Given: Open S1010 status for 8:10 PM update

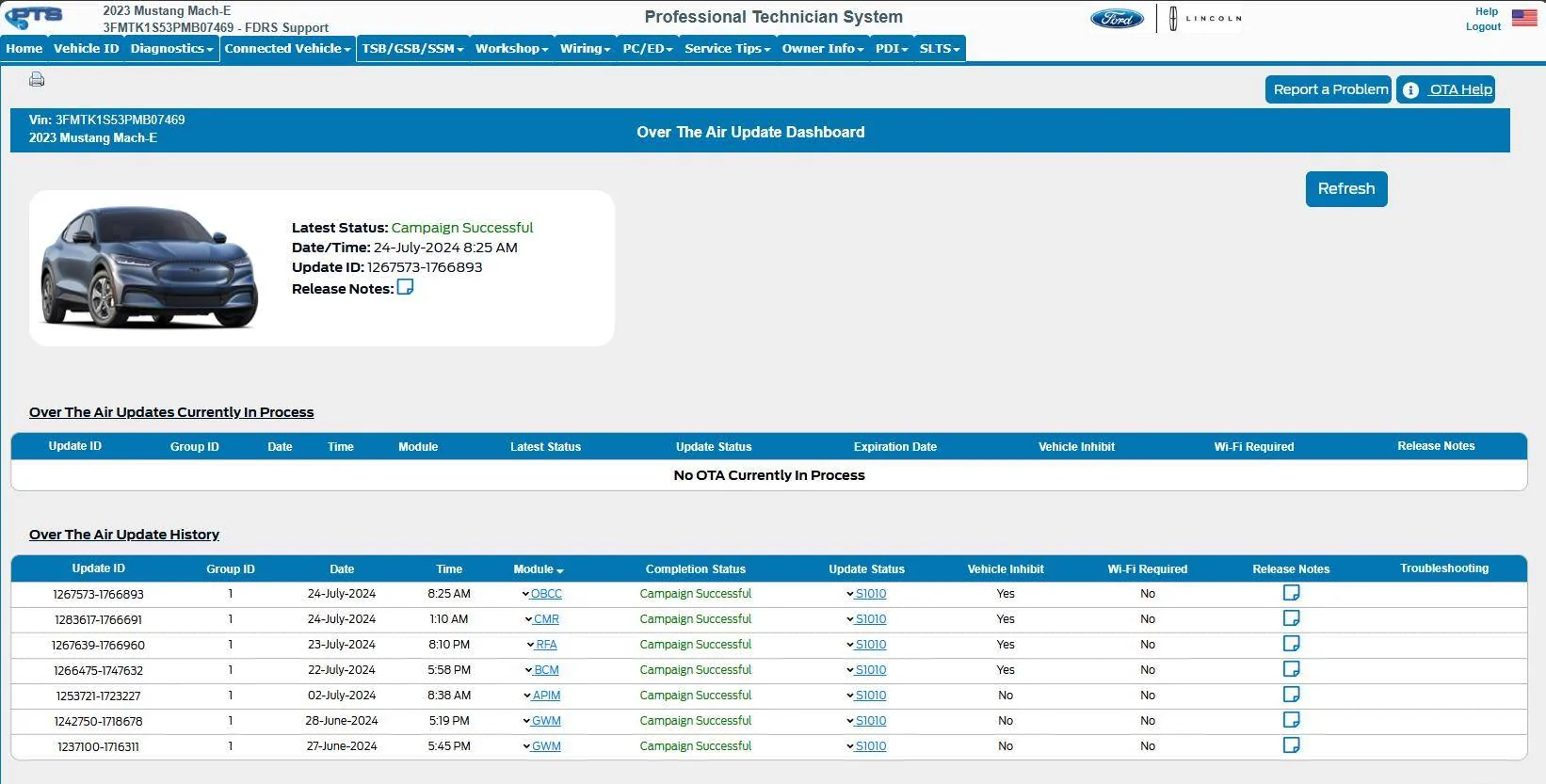Looking at the screenshot, I should coord(867,645).
